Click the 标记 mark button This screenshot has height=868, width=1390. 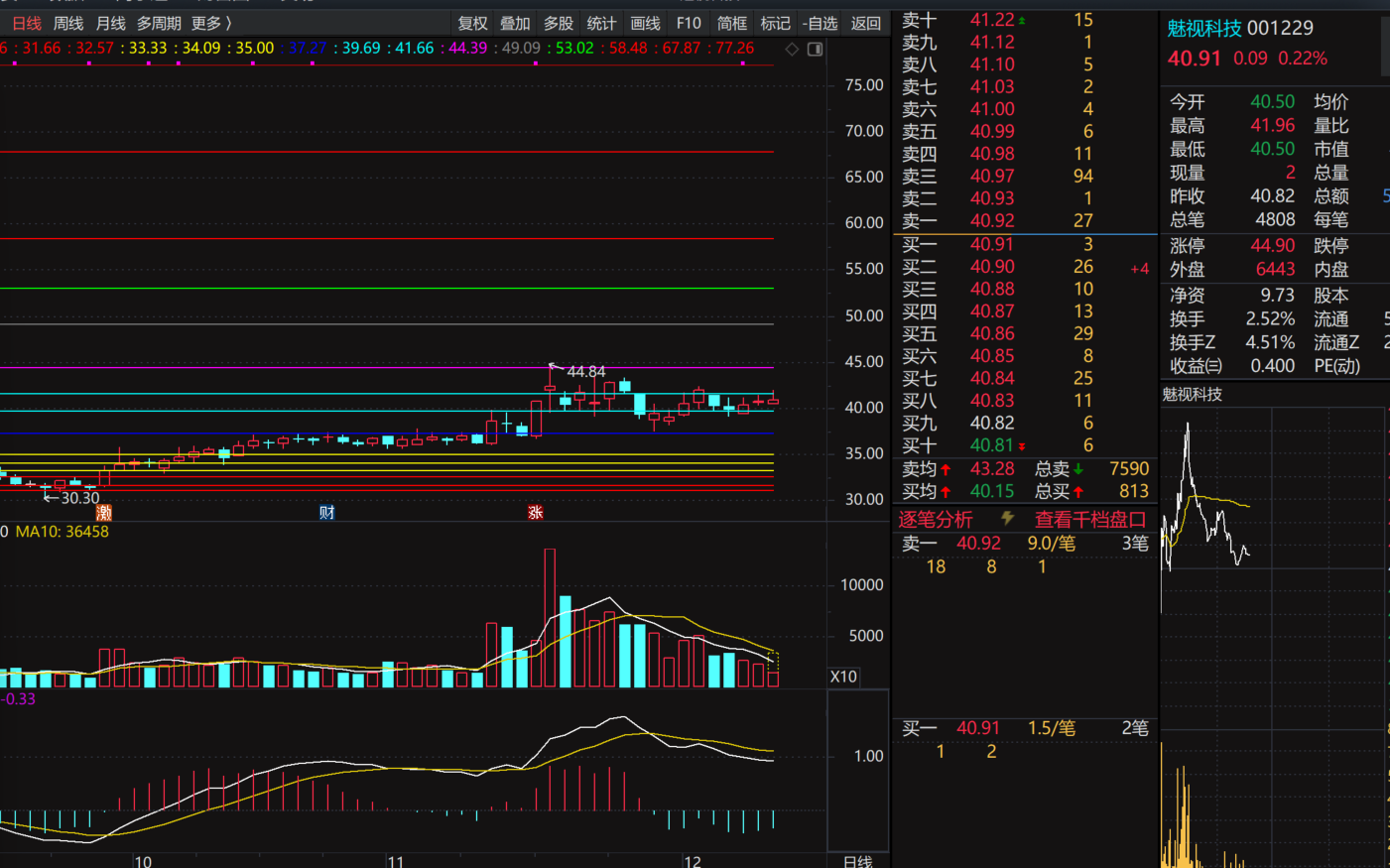(775, 23)
